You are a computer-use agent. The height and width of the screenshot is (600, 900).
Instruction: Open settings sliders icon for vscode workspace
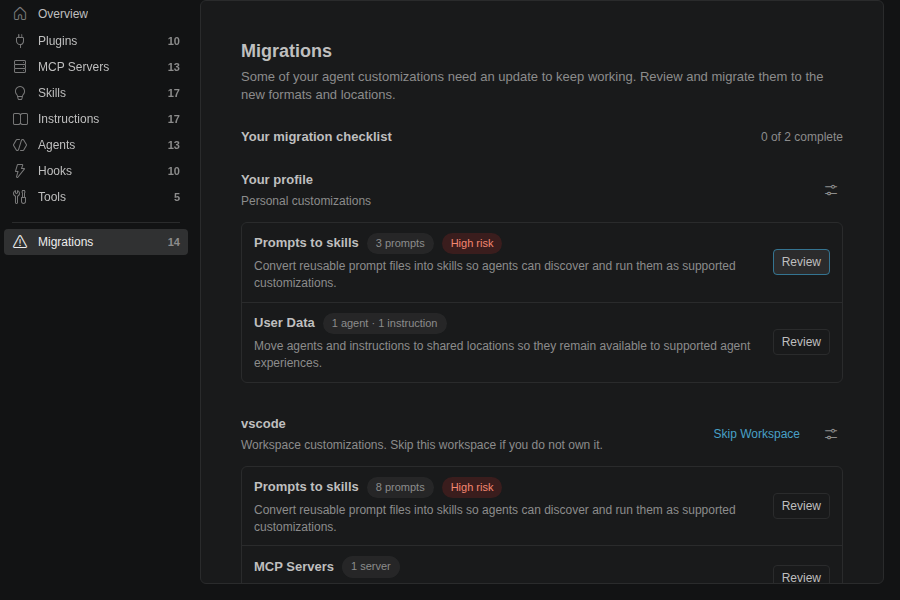(831, 434)
